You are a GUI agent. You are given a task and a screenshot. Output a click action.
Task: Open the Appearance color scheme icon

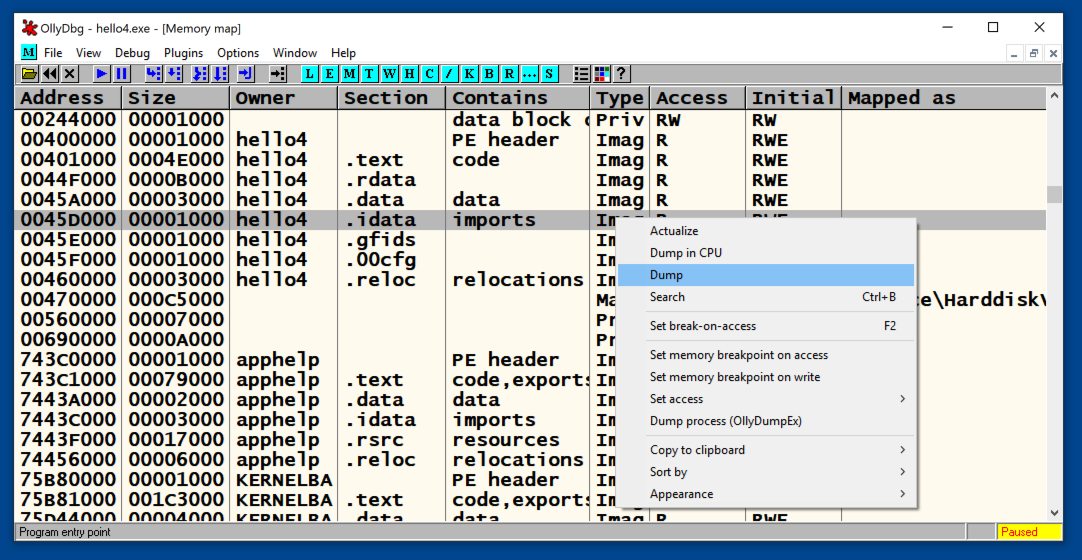point(602,74)
